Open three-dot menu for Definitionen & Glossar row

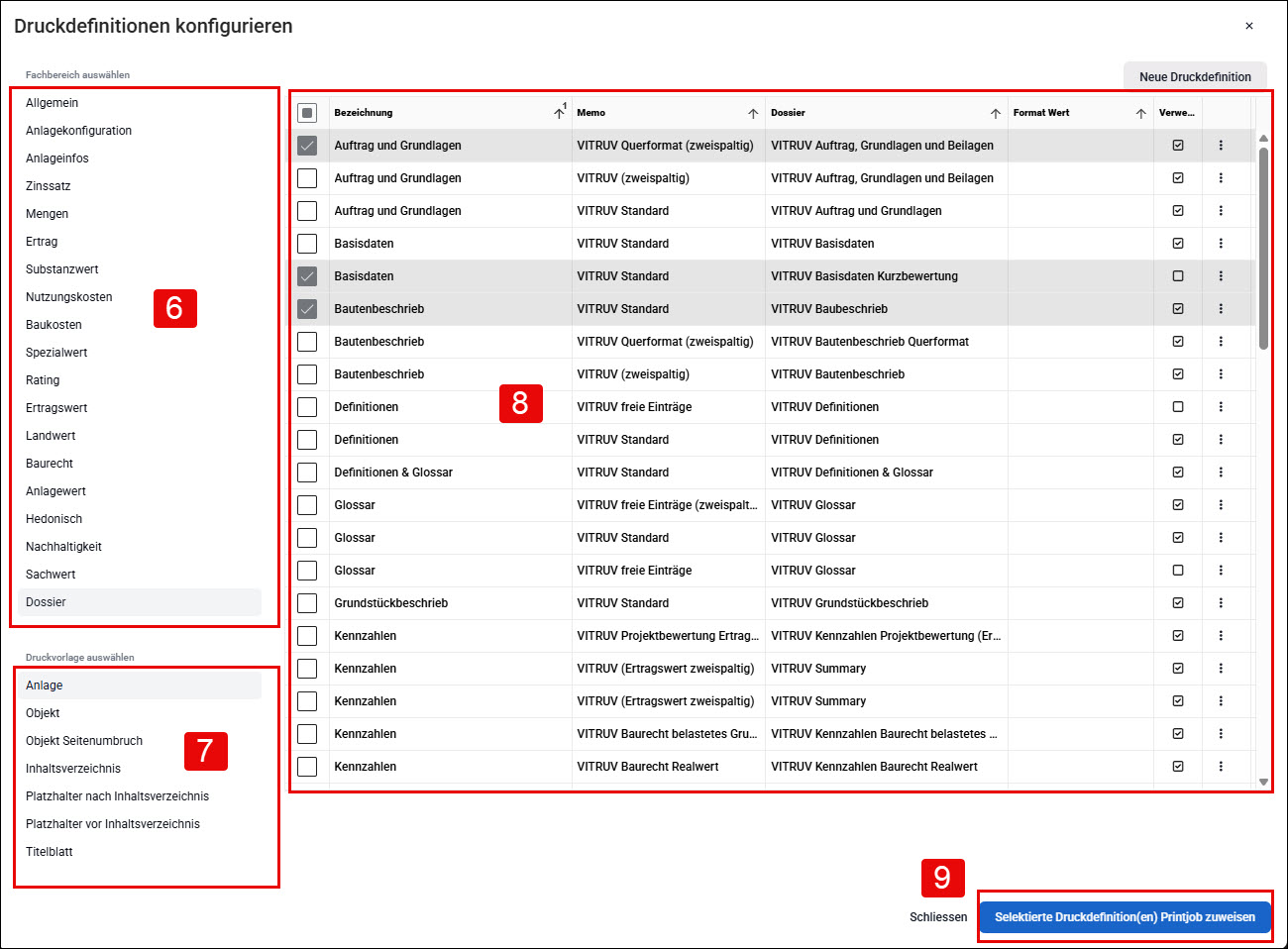click(x=1221, y=472)
